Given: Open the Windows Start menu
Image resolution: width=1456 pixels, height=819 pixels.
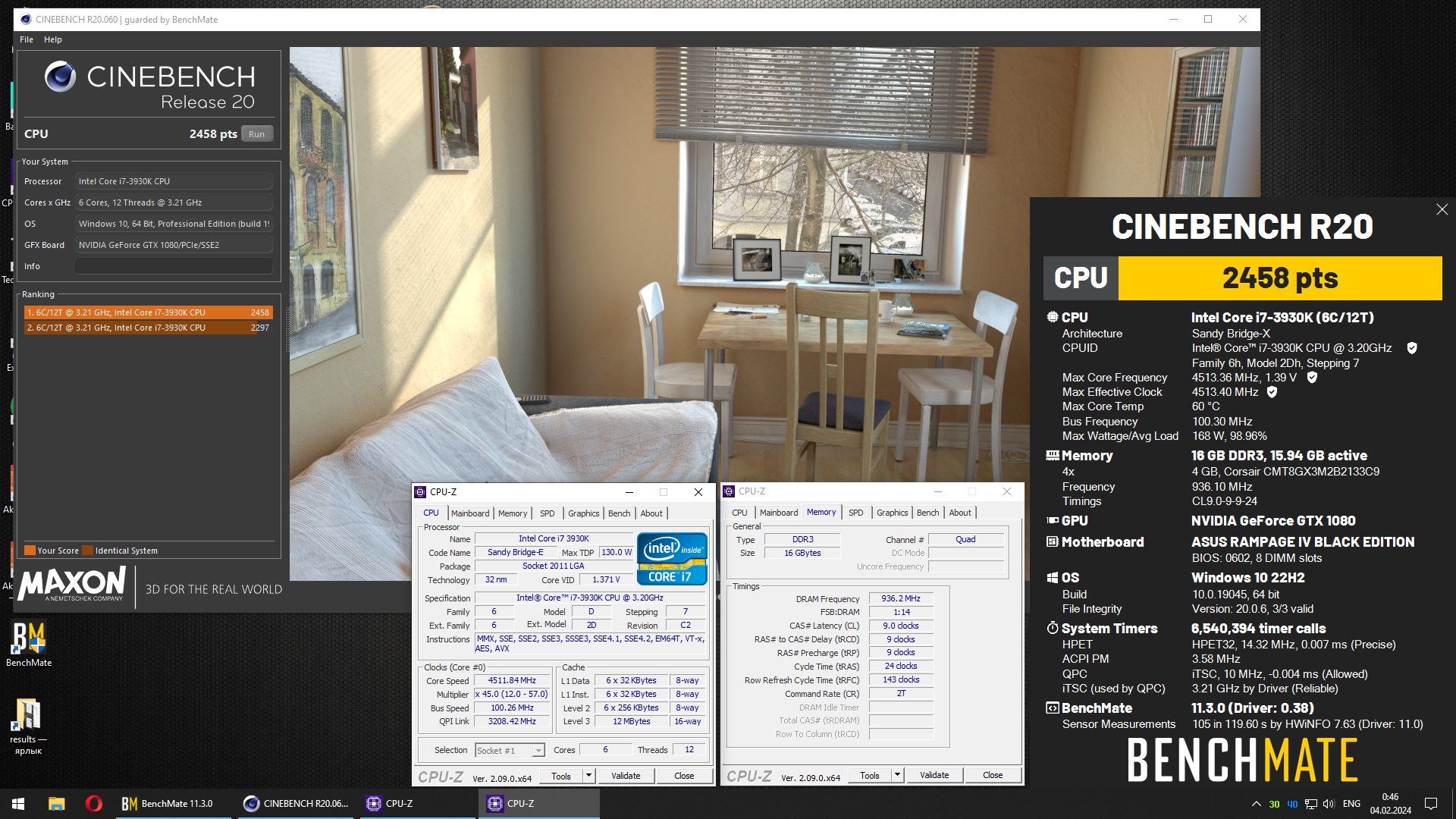Looking at the screenshot, I should [18, 804].
